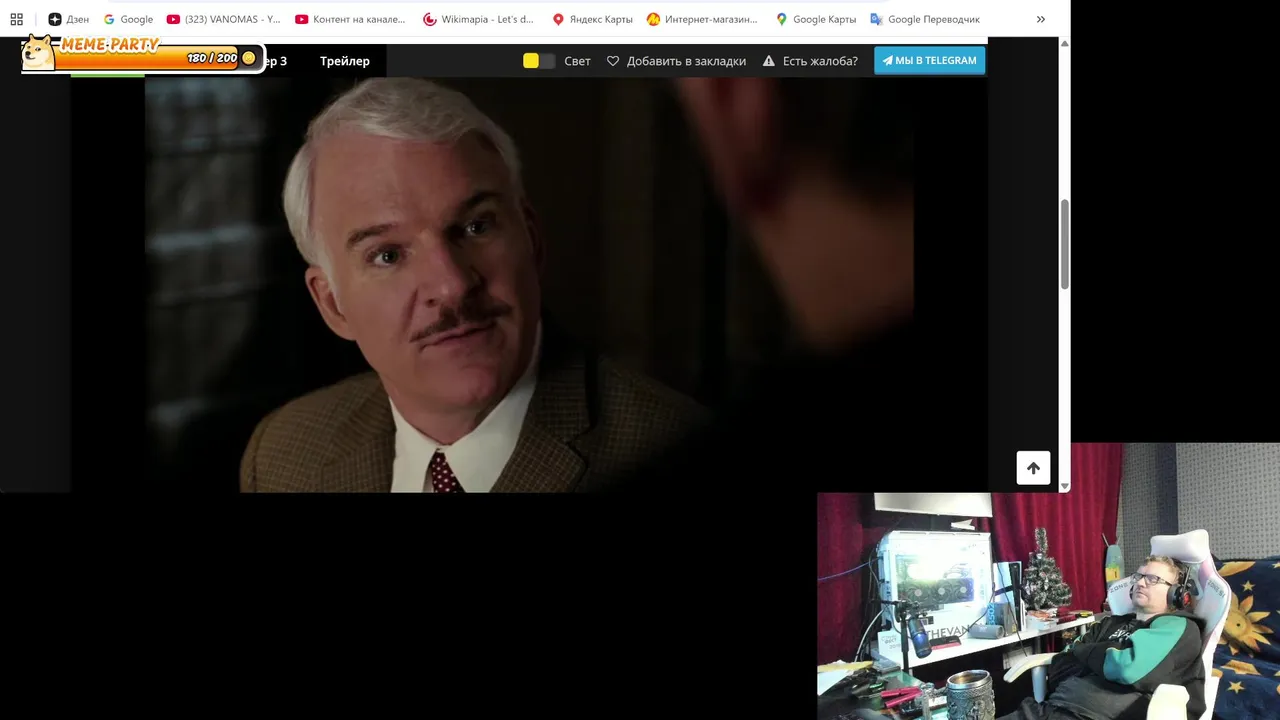
Task: Toggle the Свет light switch
Action: coord(538,61)
